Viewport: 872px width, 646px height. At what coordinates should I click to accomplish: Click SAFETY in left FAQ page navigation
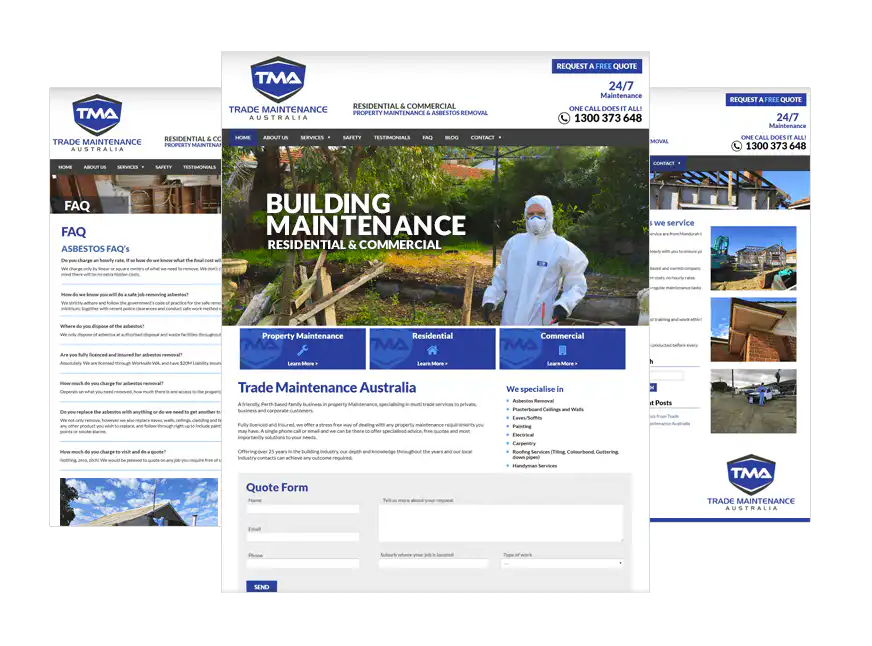[x=164, y=167]
